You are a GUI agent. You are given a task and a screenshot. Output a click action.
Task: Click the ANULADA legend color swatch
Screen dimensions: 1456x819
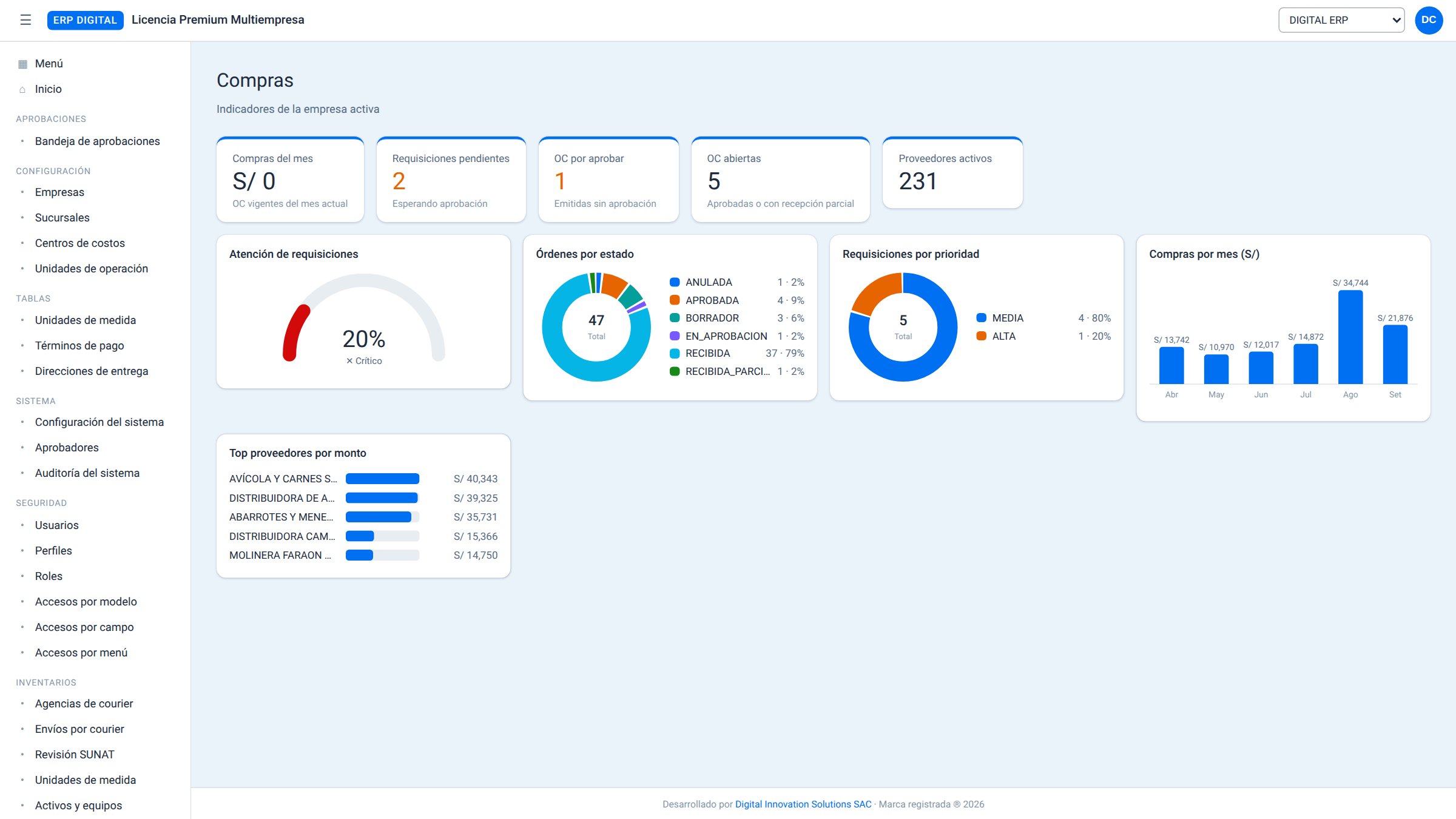point(675,282)
